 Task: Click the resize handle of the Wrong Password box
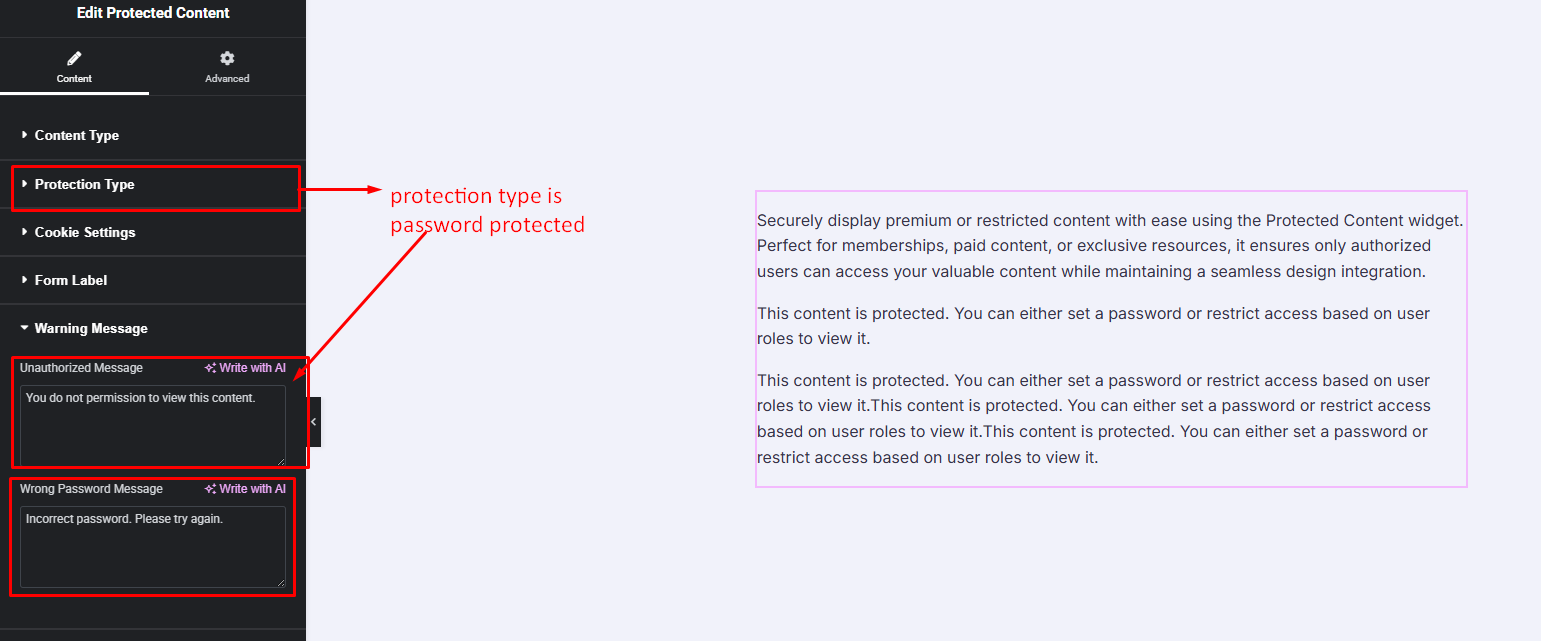[x=281, y=582]
